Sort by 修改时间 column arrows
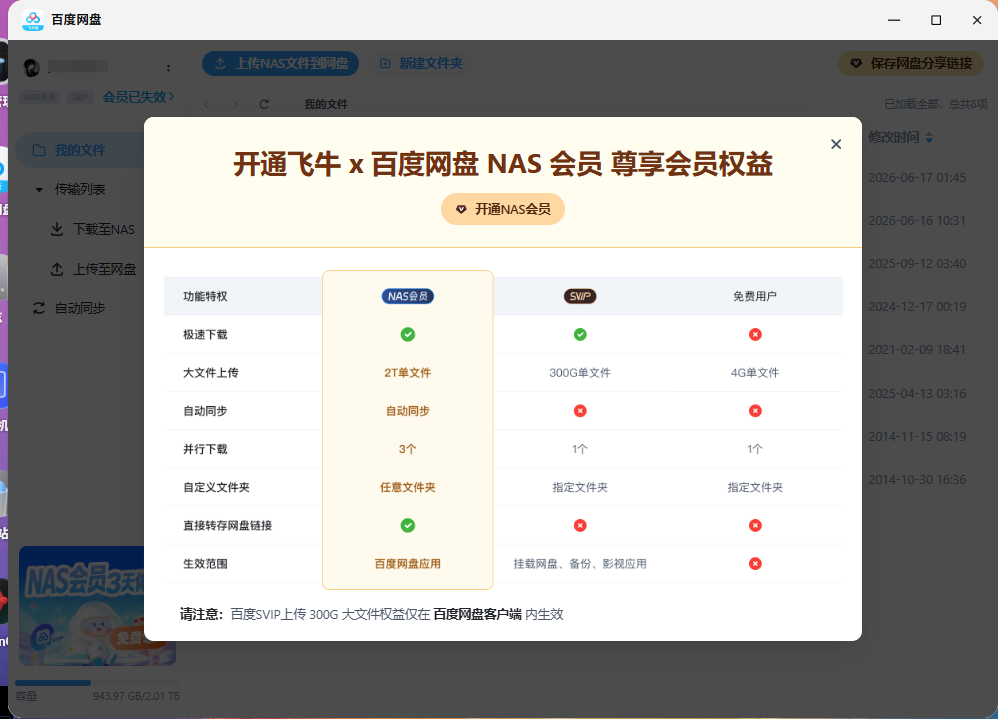Screen dimensions: 998x719 [x=929, y=137]
